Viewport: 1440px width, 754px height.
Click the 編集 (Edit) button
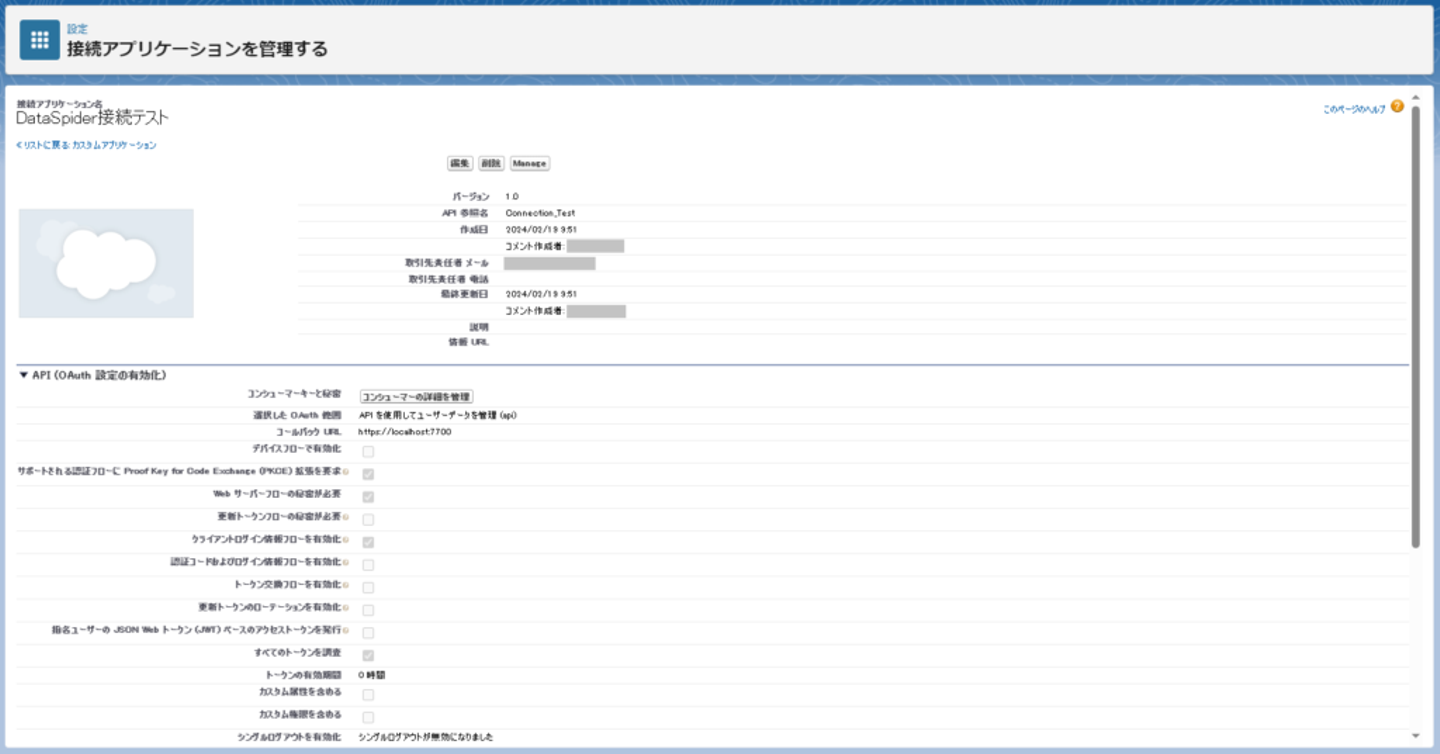(459, 163)
